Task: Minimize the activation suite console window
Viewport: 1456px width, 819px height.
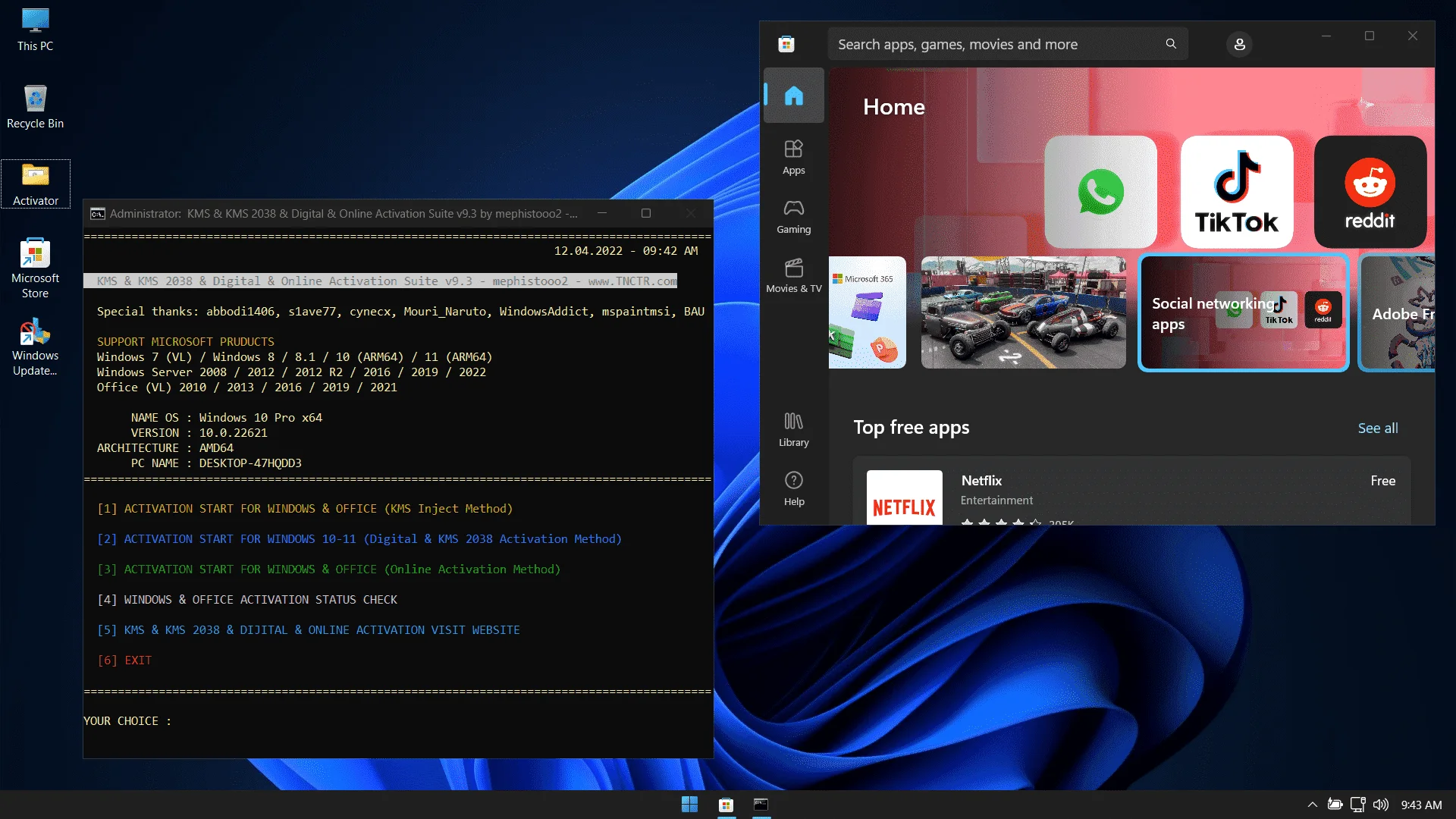Action: (602, 213)
